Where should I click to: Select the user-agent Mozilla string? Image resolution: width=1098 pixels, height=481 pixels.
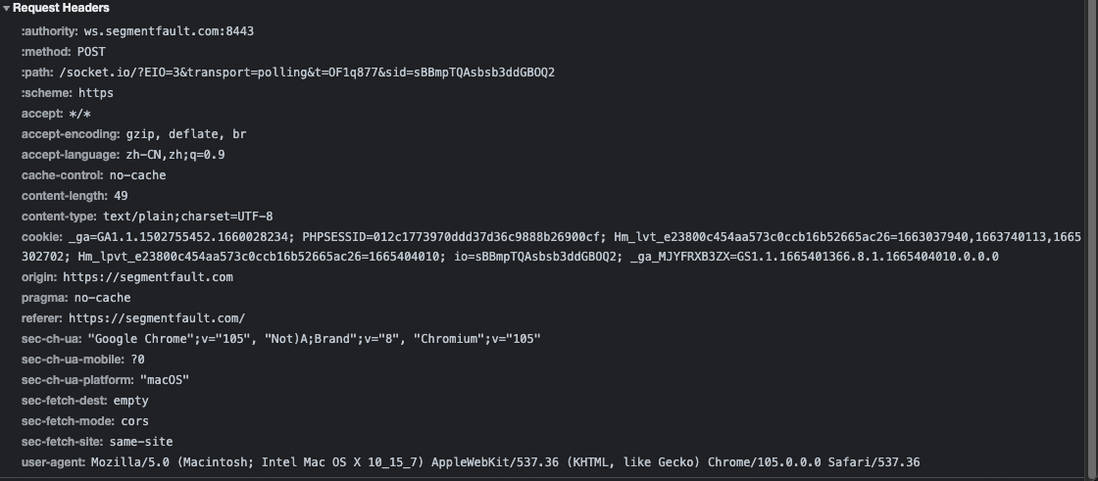(505, 462)
